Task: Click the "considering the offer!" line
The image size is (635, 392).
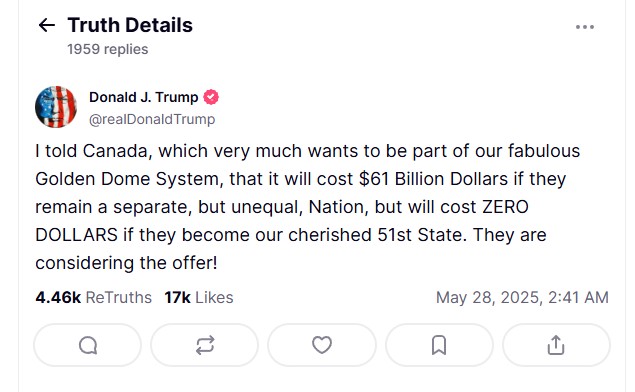Action: (126, 263)
